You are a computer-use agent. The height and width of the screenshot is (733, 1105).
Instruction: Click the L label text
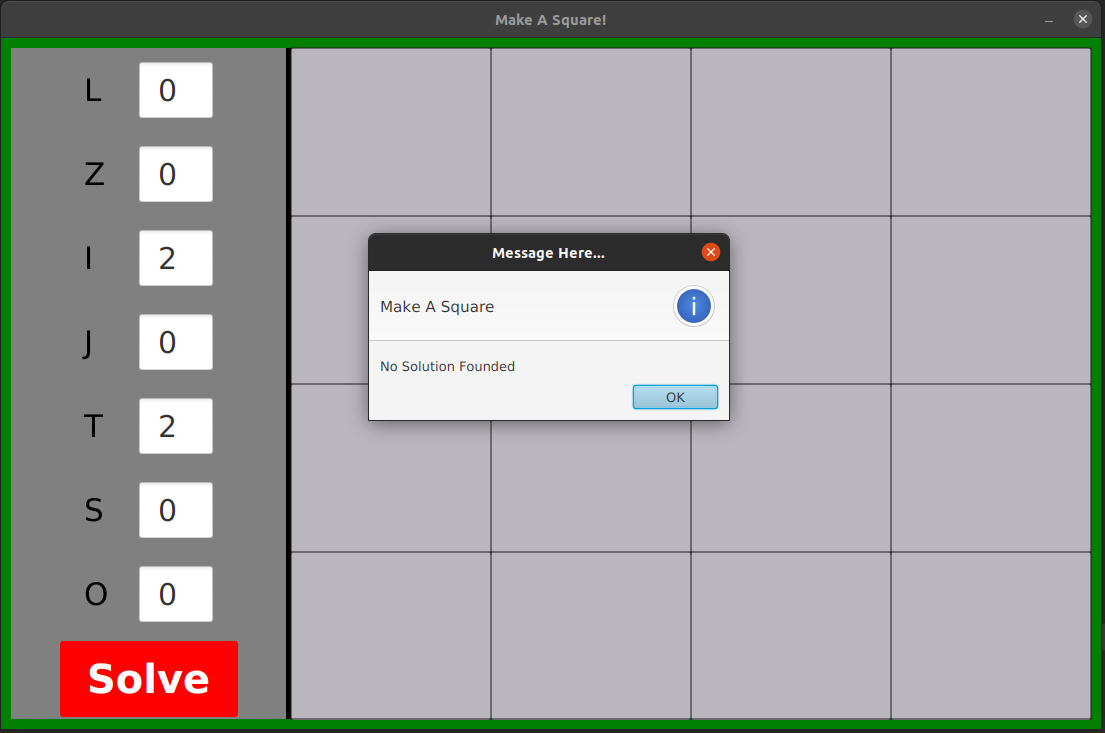click(93, 90)
